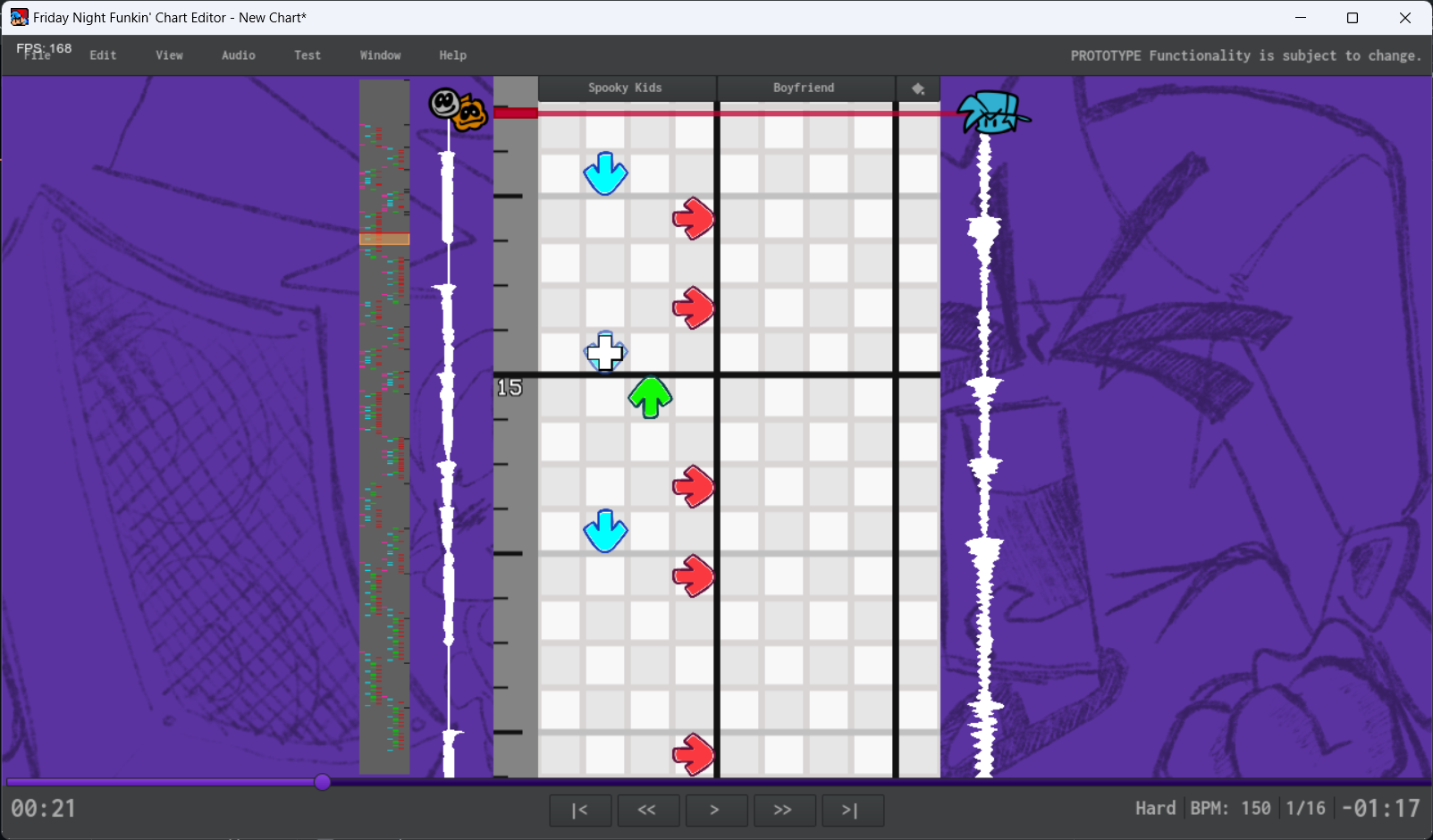Click the Hard difficulty label
Viewport: 1433px width, 840px height.
[1155, 808]
